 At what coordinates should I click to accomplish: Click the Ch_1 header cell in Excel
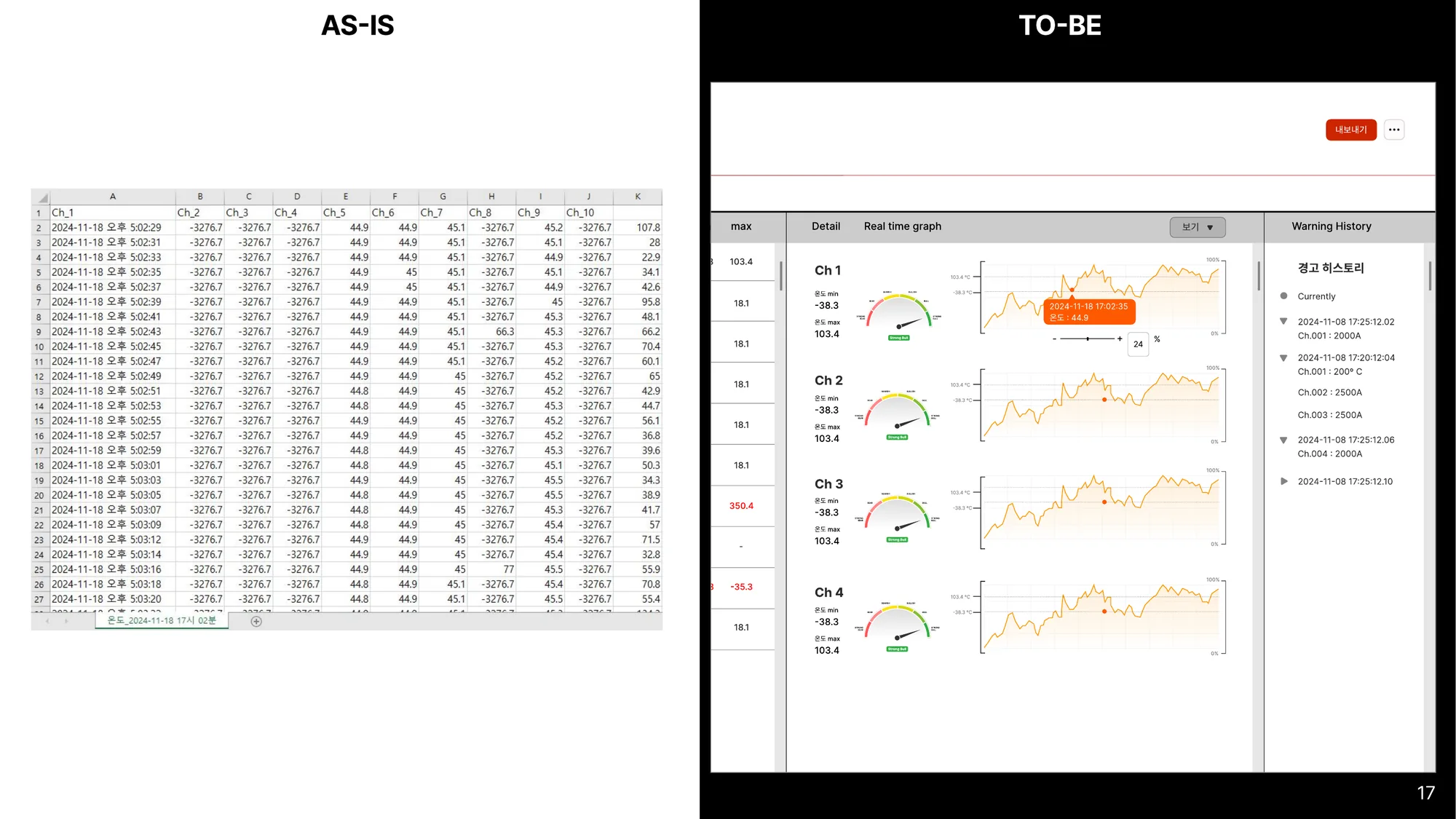112,213
